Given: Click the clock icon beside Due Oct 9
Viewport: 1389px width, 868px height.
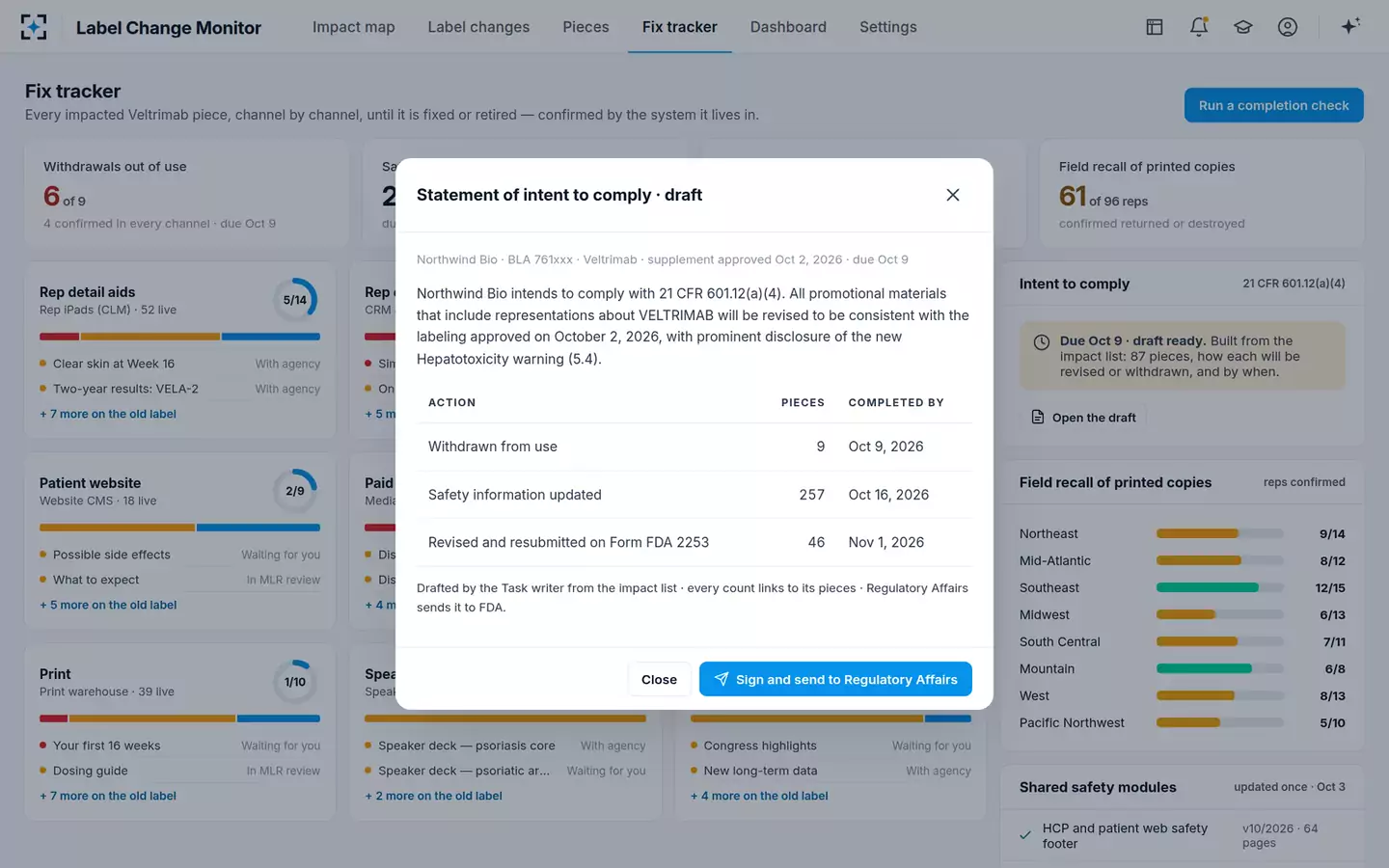Looking at the screenshot, I should pyautogui.click(x=1042, y=342).
